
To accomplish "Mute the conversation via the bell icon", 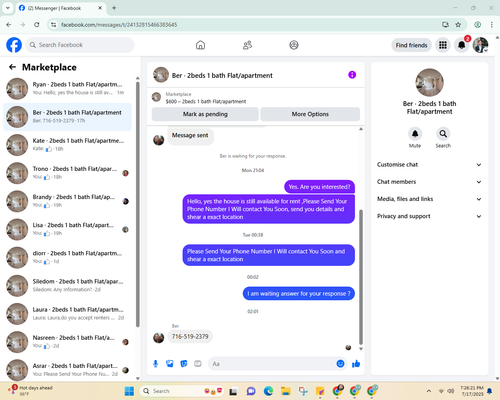I will pyautogui.click(x=415, y=134).
